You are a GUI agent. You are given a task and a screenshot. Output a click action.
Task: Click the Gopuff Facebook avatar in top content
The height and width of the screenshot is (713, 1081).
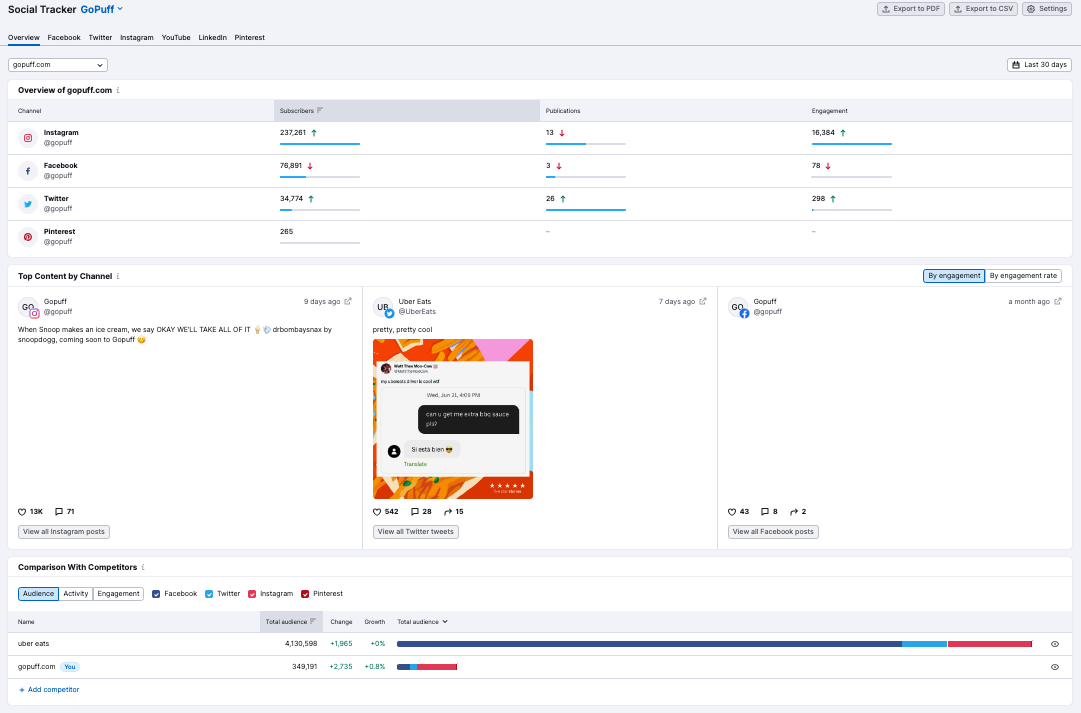(738, 308)
